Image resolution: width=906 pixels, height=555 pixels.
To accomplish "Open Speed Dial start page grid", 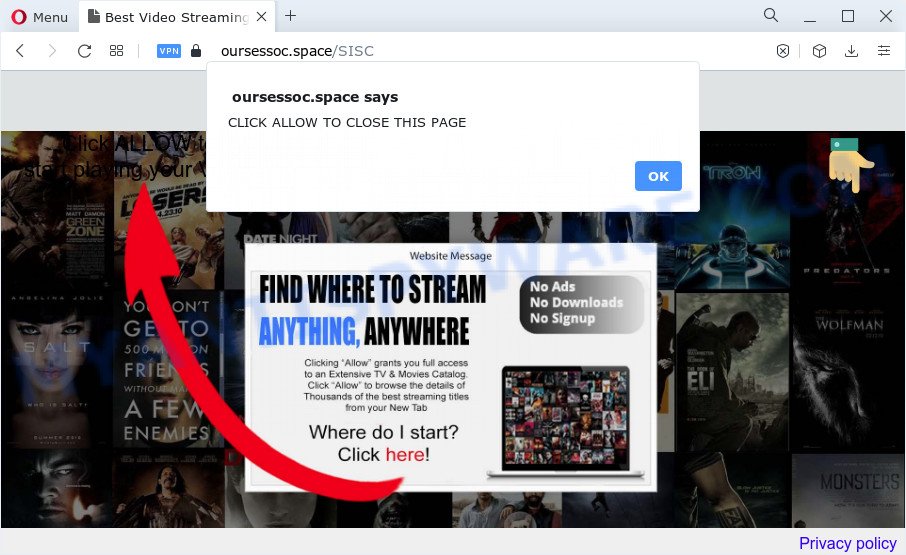I will tap(116, 51).
